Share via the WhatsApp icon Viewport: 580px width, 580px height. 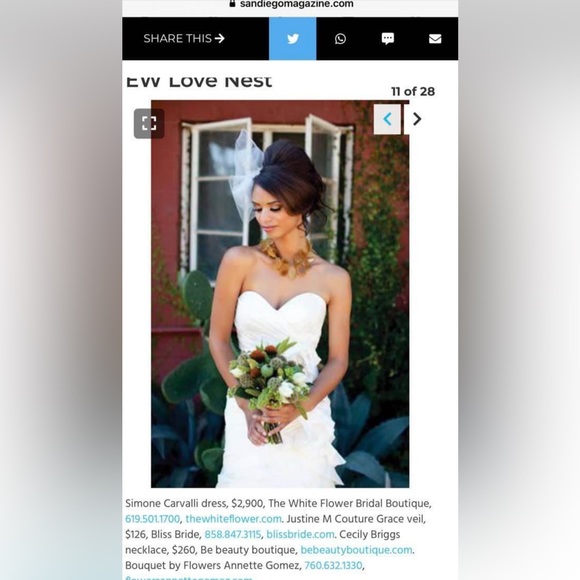click(340, 38)
